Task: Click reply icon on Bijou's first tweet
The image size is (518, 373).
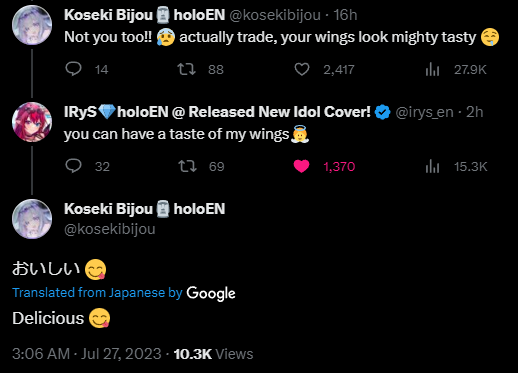Action: click(x=73, y=69)
